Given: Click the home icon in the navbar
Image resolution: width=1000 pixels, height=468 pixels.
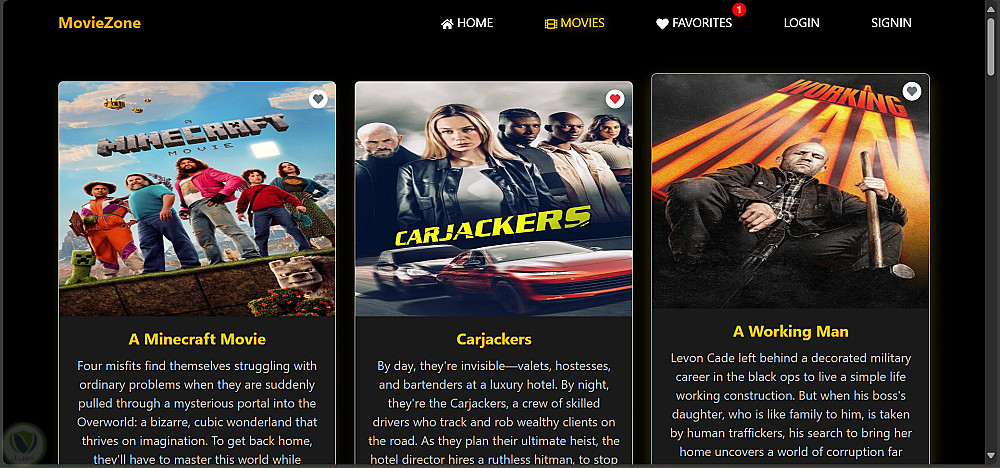Looking at the screenshot, I should point(447,24).
